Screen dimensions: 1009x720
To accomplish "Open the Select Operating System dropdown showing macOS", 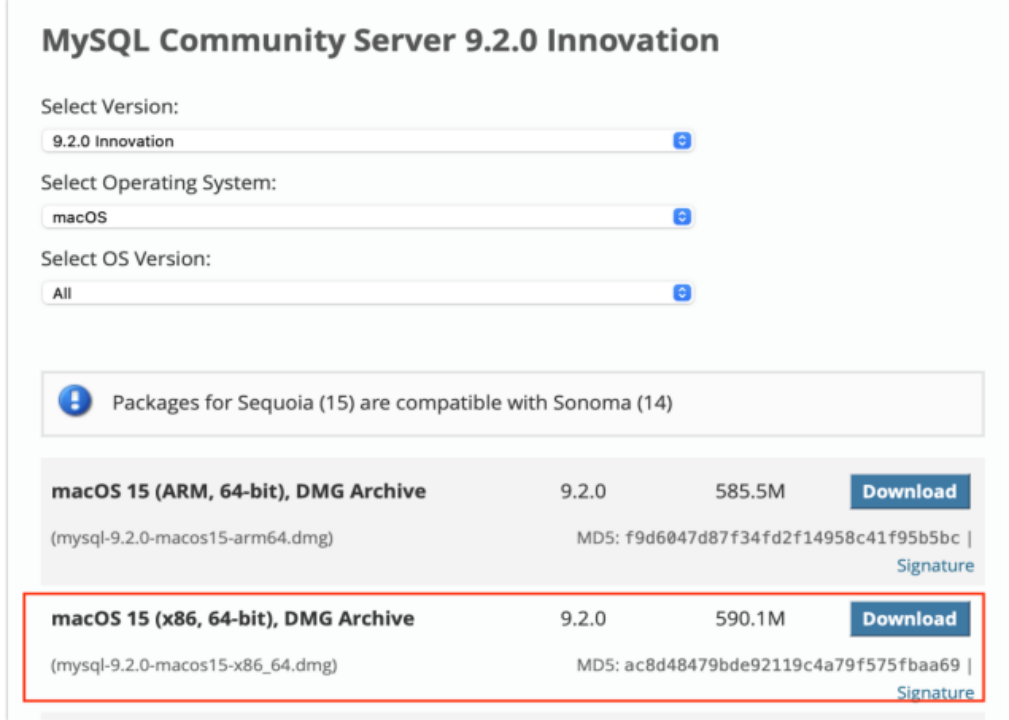I will [x=367, y=217].
